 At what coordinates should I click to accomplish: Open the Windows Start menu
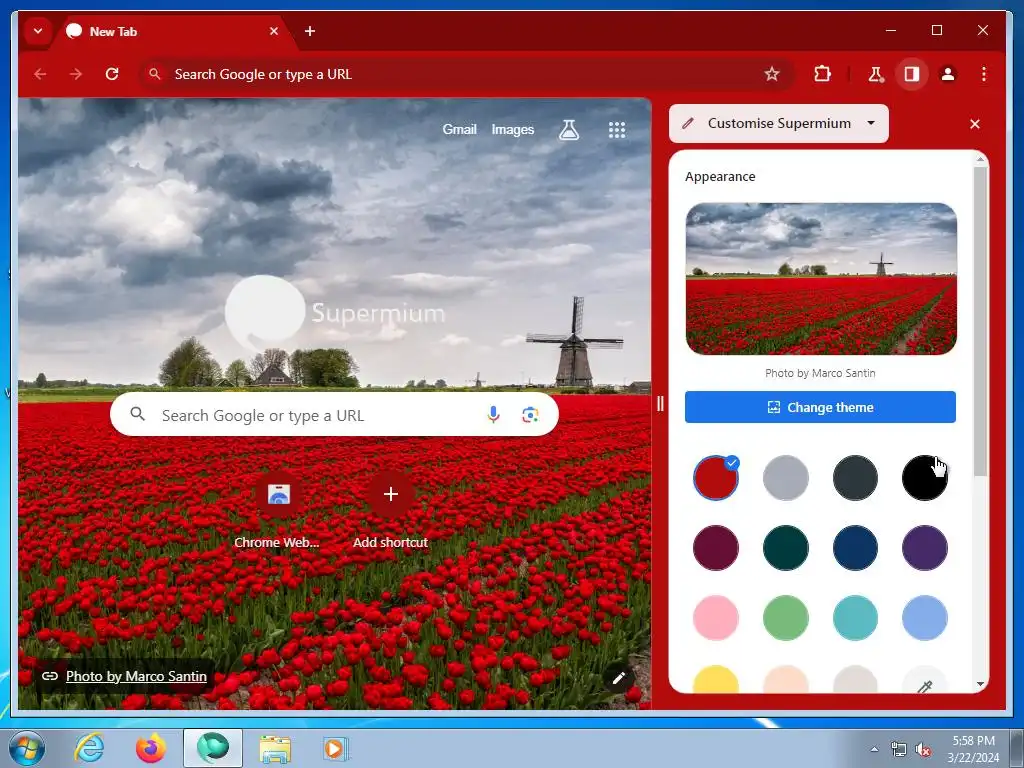coord(26,748)
